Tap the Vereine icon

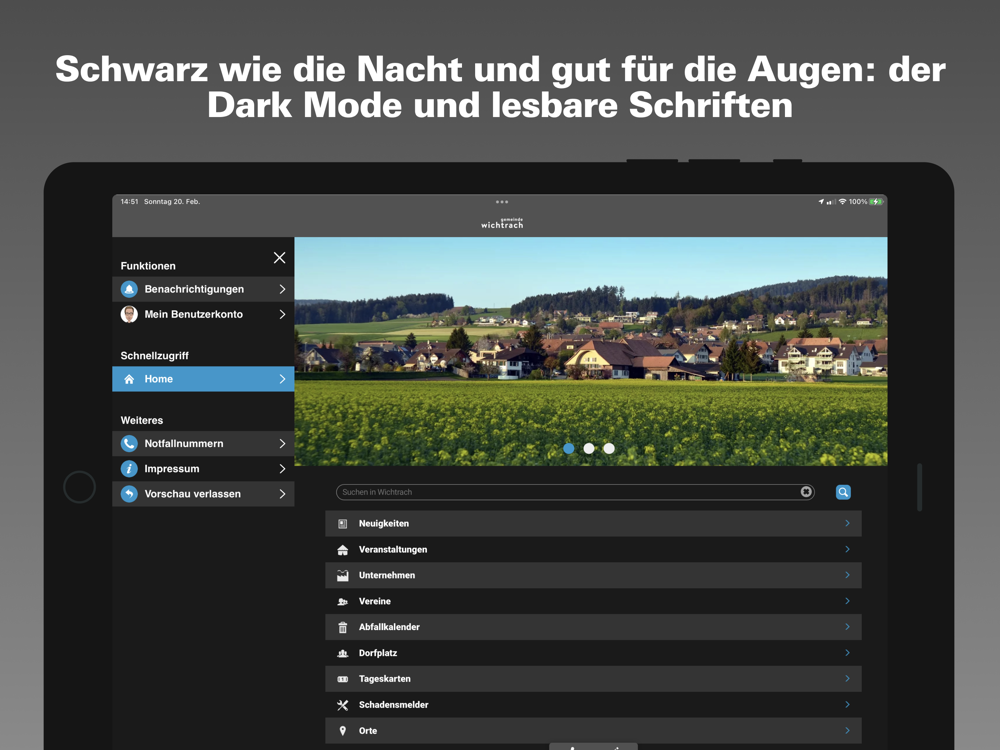342,601
